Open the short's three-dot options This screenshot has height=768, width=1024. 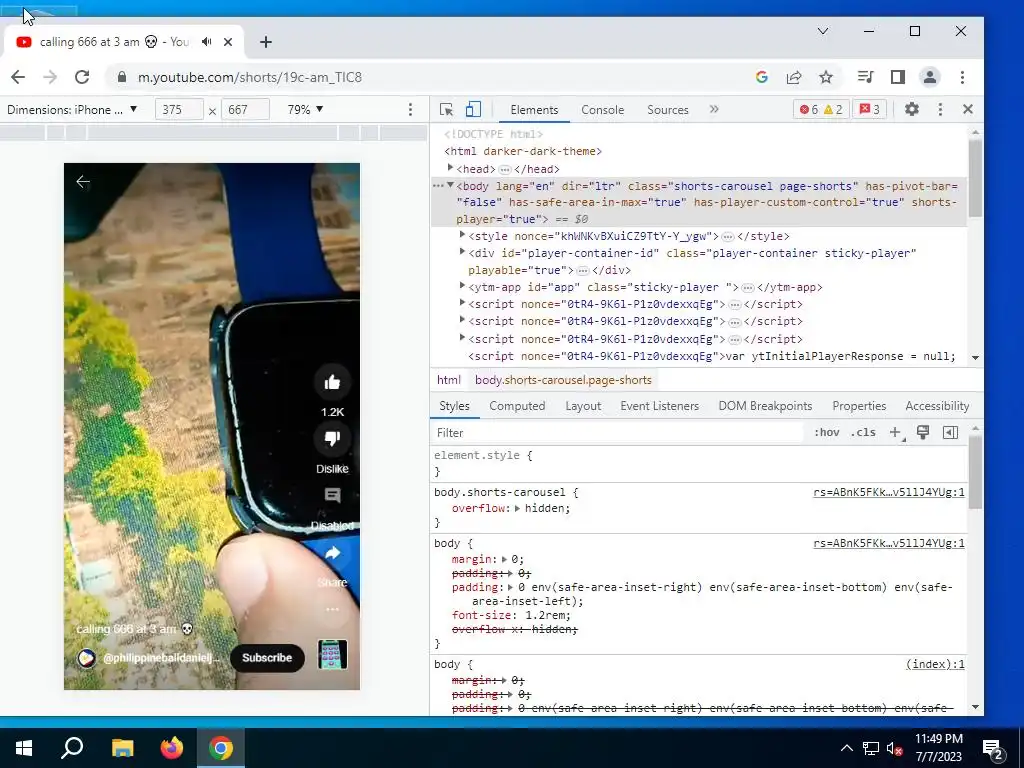click(332, 609)
